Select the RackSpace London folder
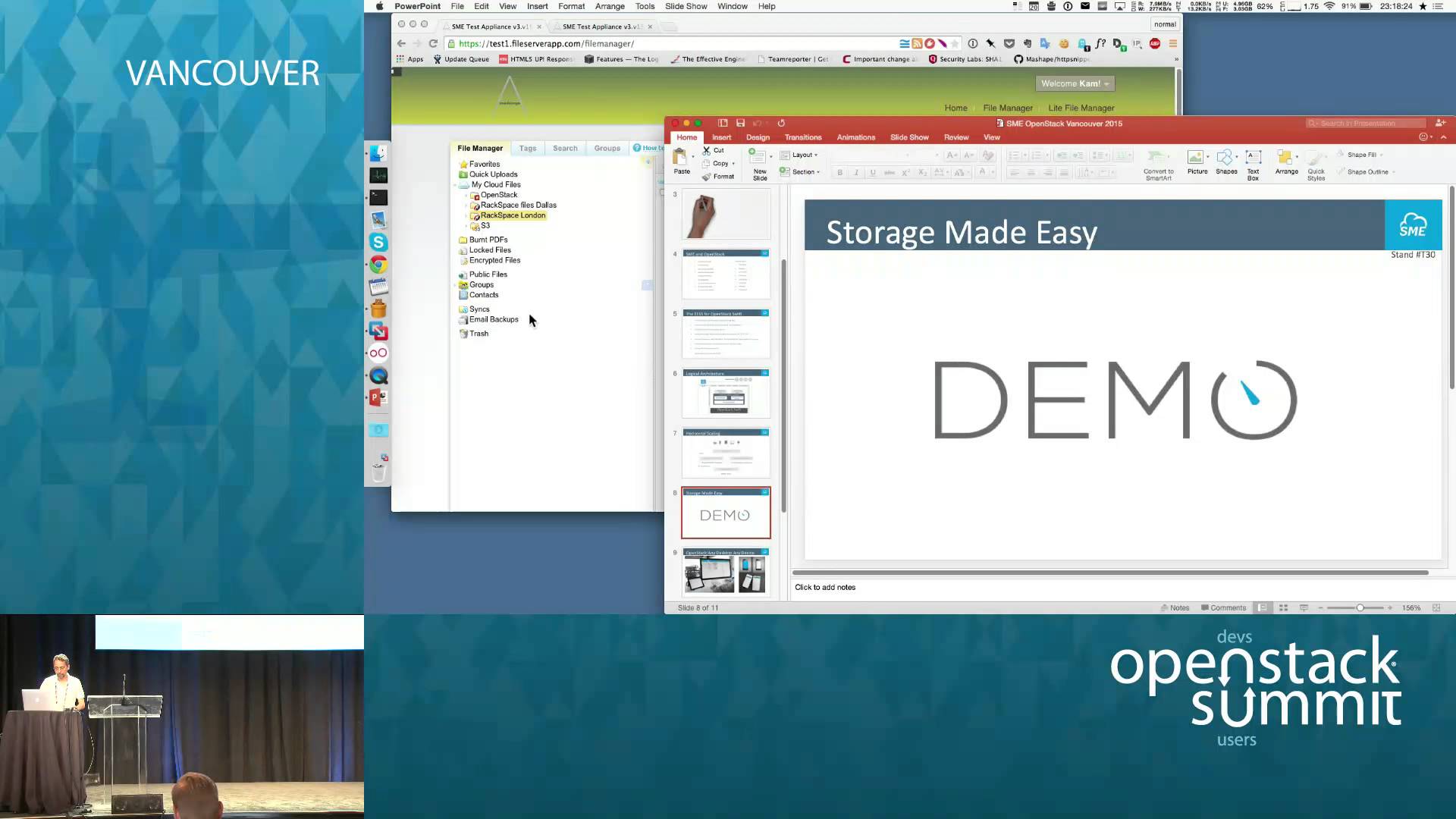Screen dimensions: 1456x819 513,215
